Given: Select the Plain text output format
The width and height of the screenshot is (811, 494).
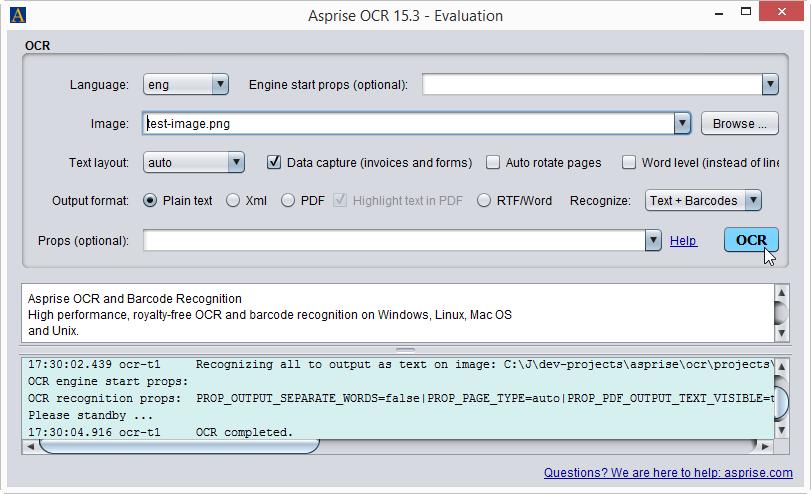Looking at the screenshot, I should tap(151, 200).
